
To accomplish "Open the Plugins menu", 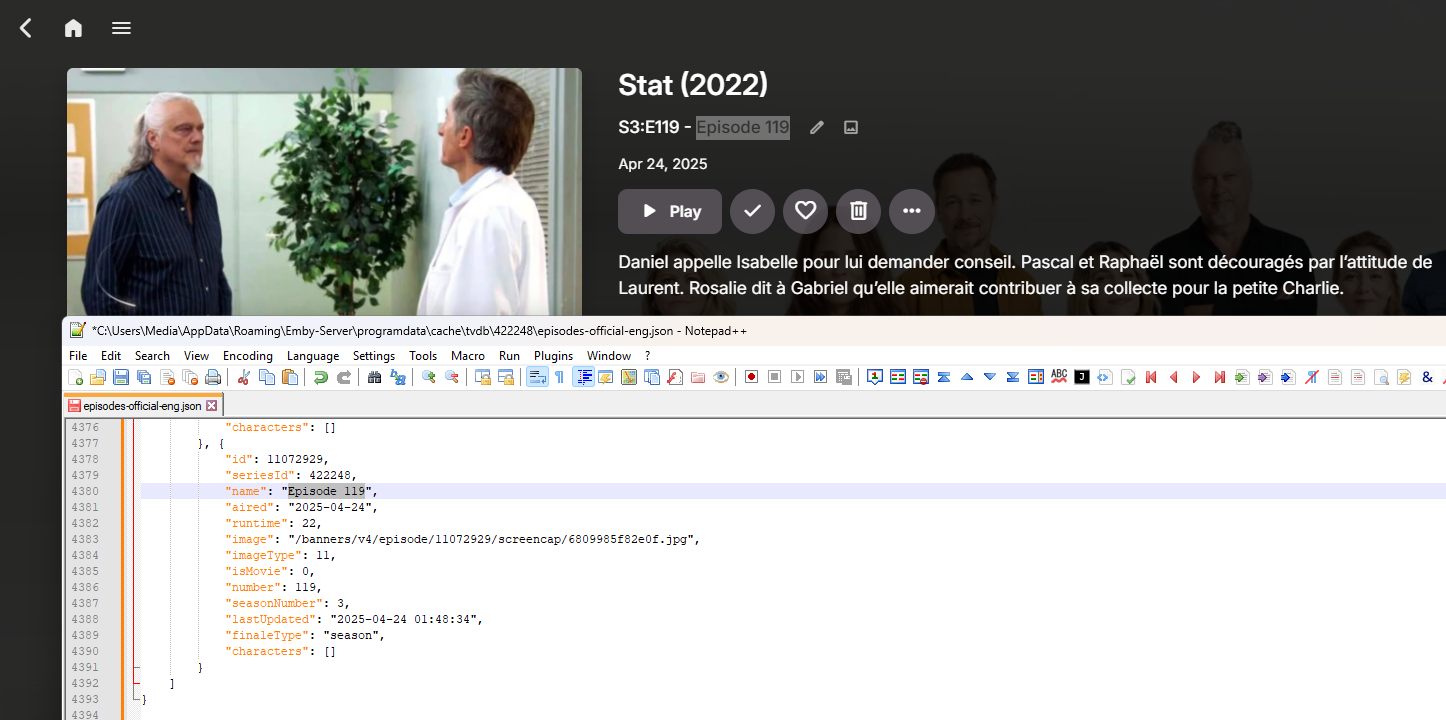I will point(553,355).
